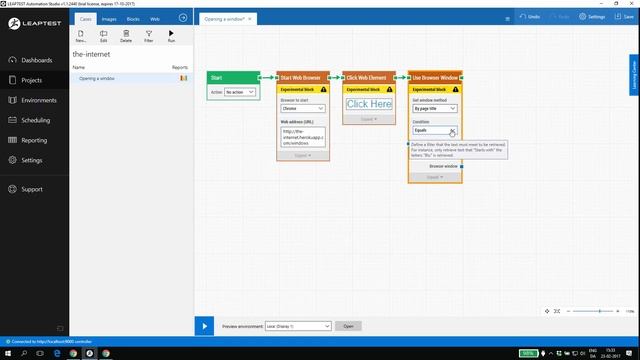Open Task View in the taskbar
This screenshot has height=360, width=640.
[x=40, y=353]
